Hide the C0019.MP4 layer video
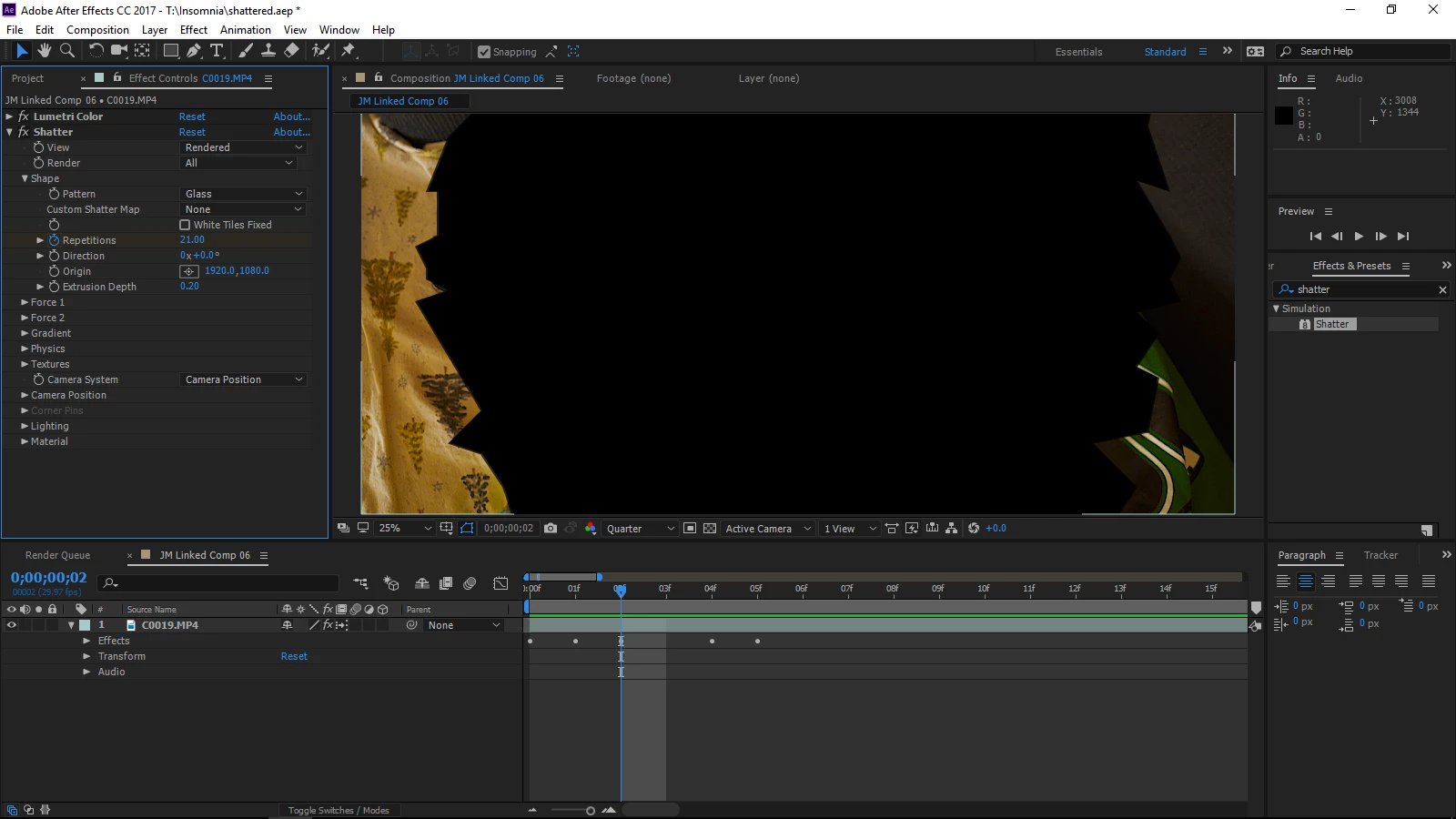This screenshot has width=1456, height=819. [x=12, y=625]
